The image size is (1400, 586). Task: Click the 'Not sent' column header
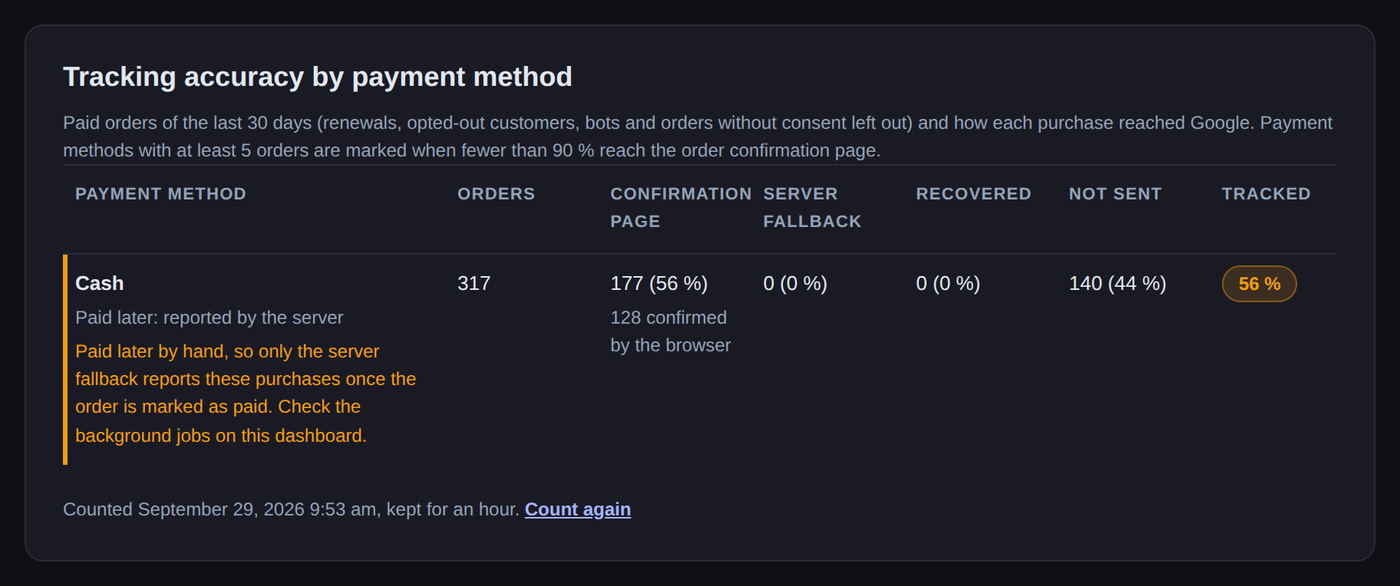(1115, 194)
